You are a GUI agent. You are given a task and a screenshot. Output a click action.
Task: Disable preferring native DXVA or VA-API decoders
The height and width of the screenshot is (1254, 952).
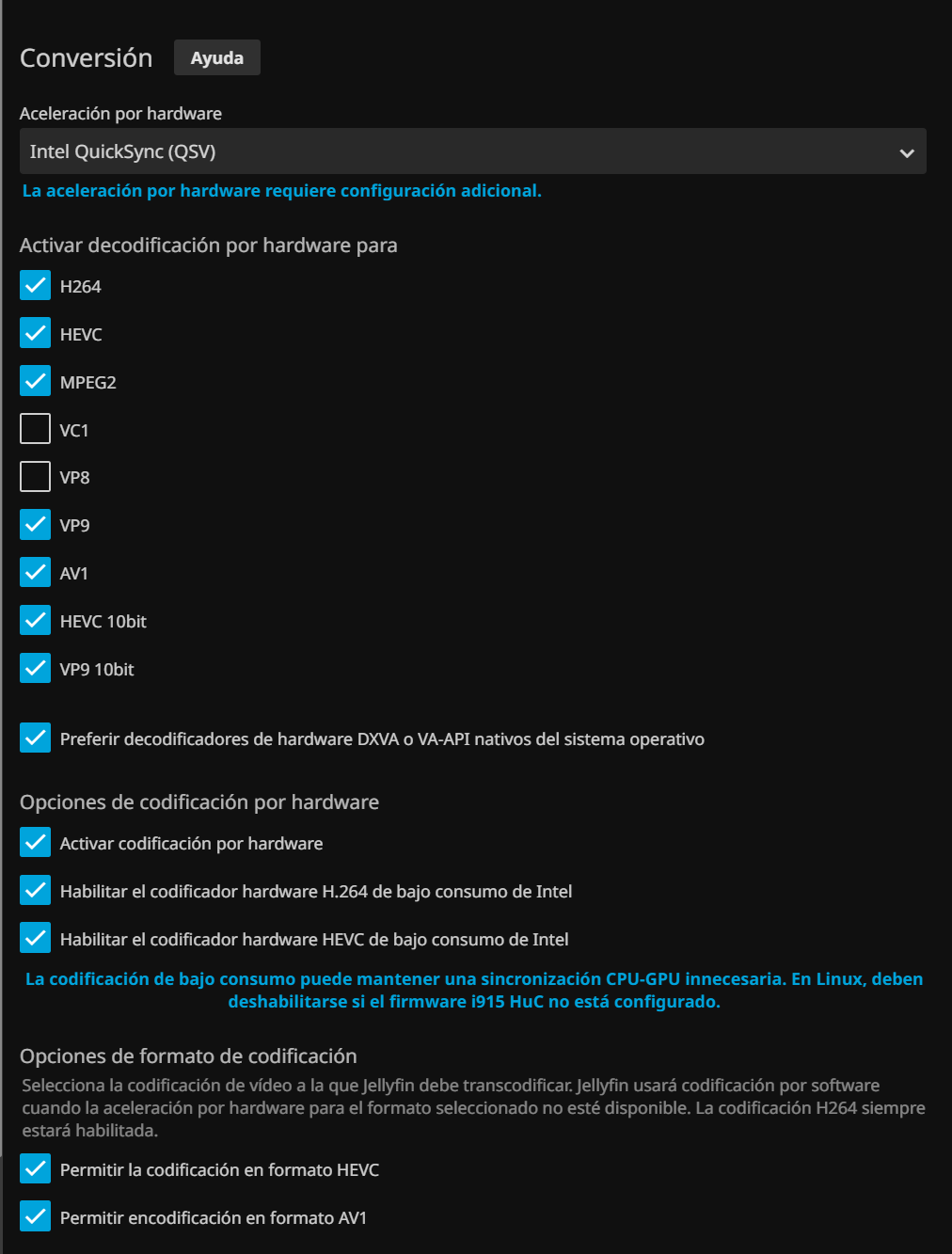36,738
